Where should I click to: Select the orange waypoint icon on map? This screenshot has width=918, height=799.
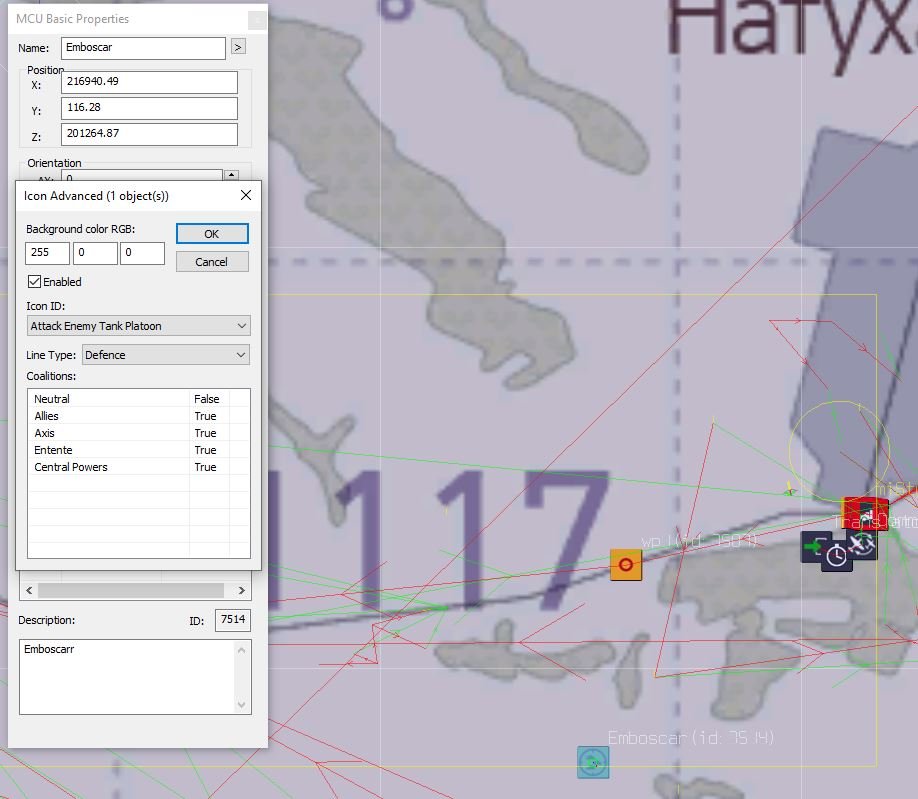click(x=626, y=565)
